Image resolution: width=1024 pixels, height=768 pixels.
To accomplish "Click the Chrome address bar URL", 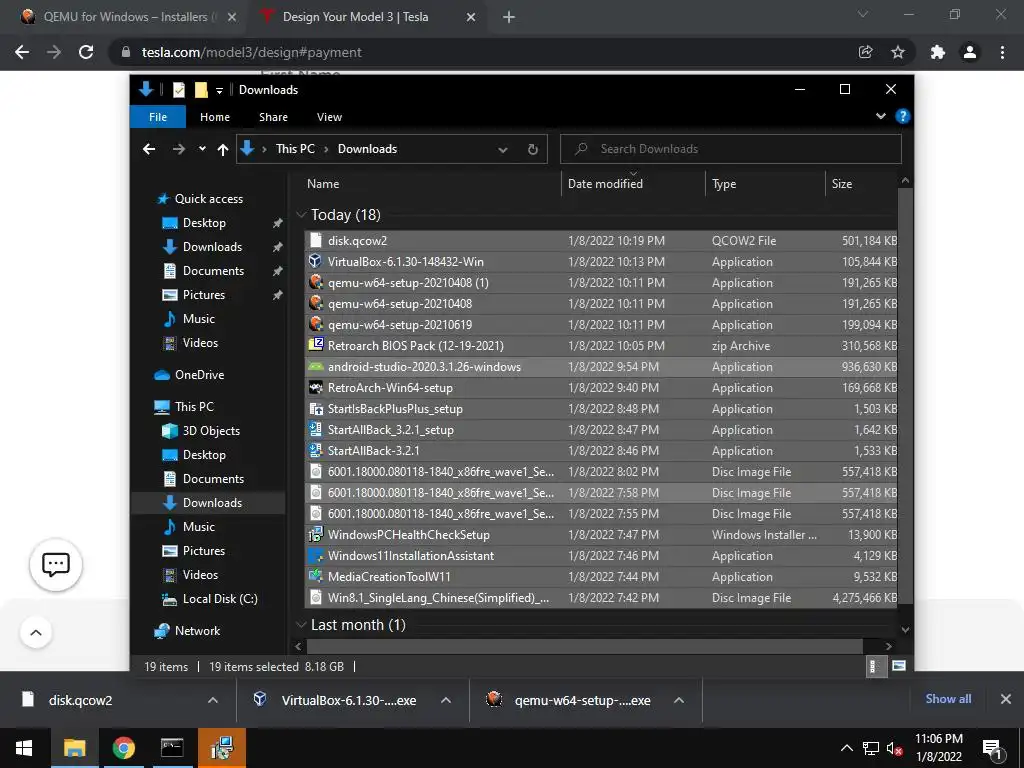I will [251, 52].
